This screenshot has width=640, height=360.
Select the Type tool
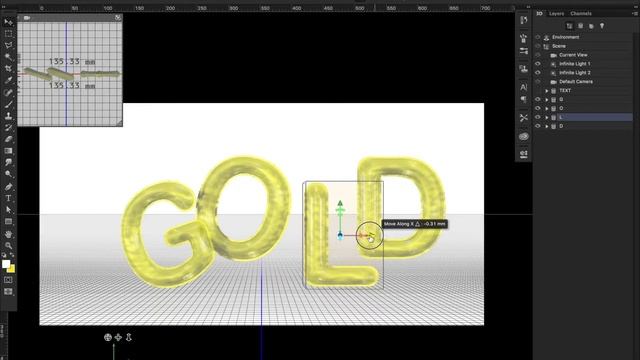8,198
